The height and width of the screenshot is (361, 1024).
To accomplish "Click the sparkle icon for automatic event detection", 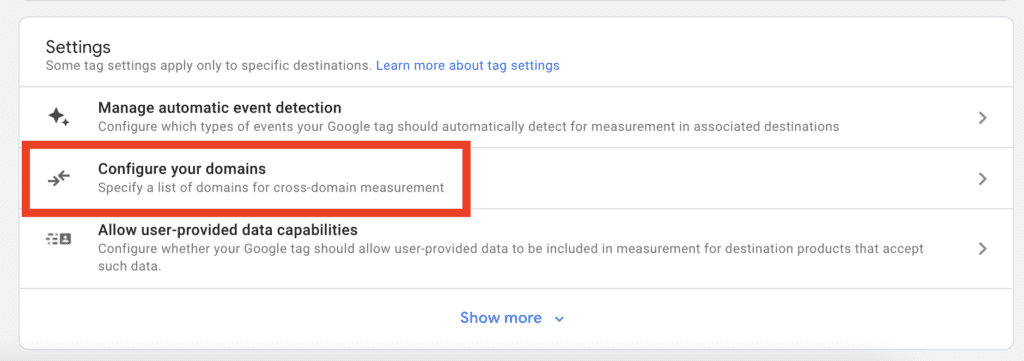I will point(59,117).
